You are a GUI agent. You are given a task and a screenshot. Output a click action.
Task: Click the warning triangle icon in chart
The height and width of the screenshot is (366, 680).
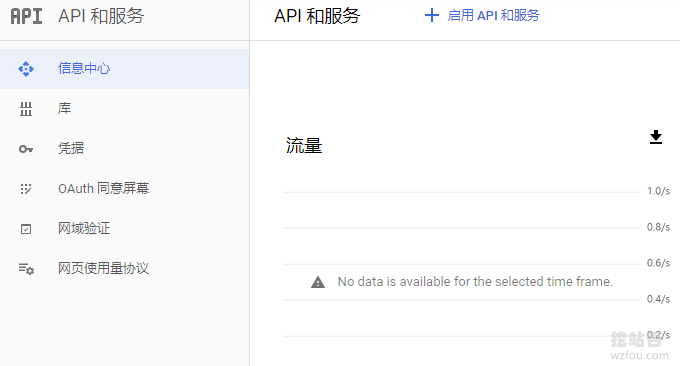318,282
